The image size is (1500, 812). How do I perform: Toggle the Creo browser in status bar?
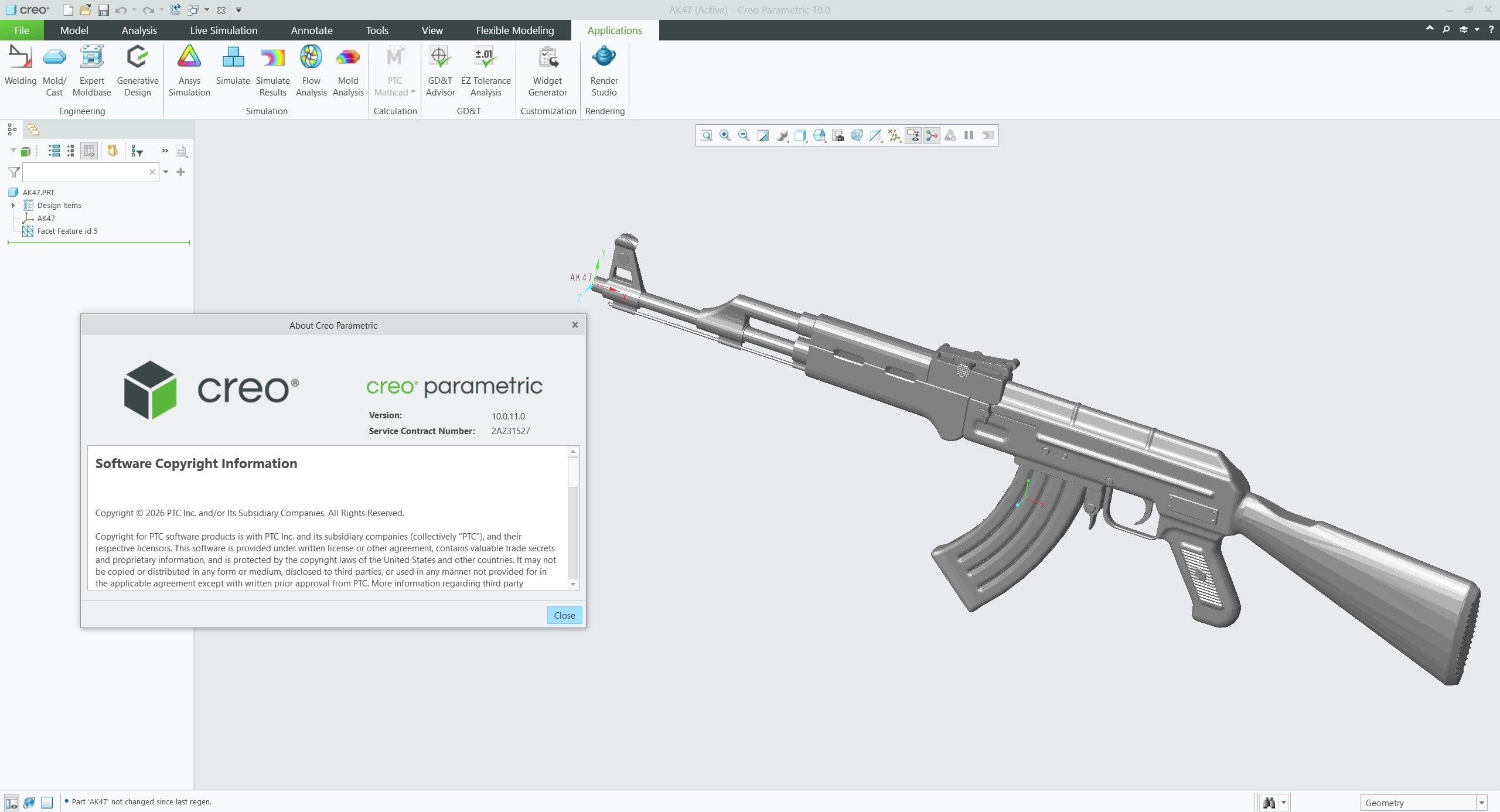pyautogui.click(x=29, y=802)
